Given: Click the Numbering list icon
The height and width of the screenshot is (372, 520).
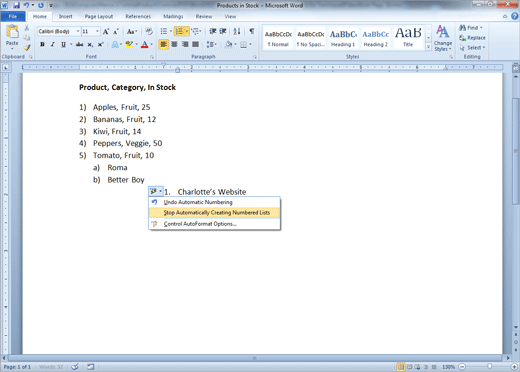Looking at the screenshot, I should [x=179, y=31].
